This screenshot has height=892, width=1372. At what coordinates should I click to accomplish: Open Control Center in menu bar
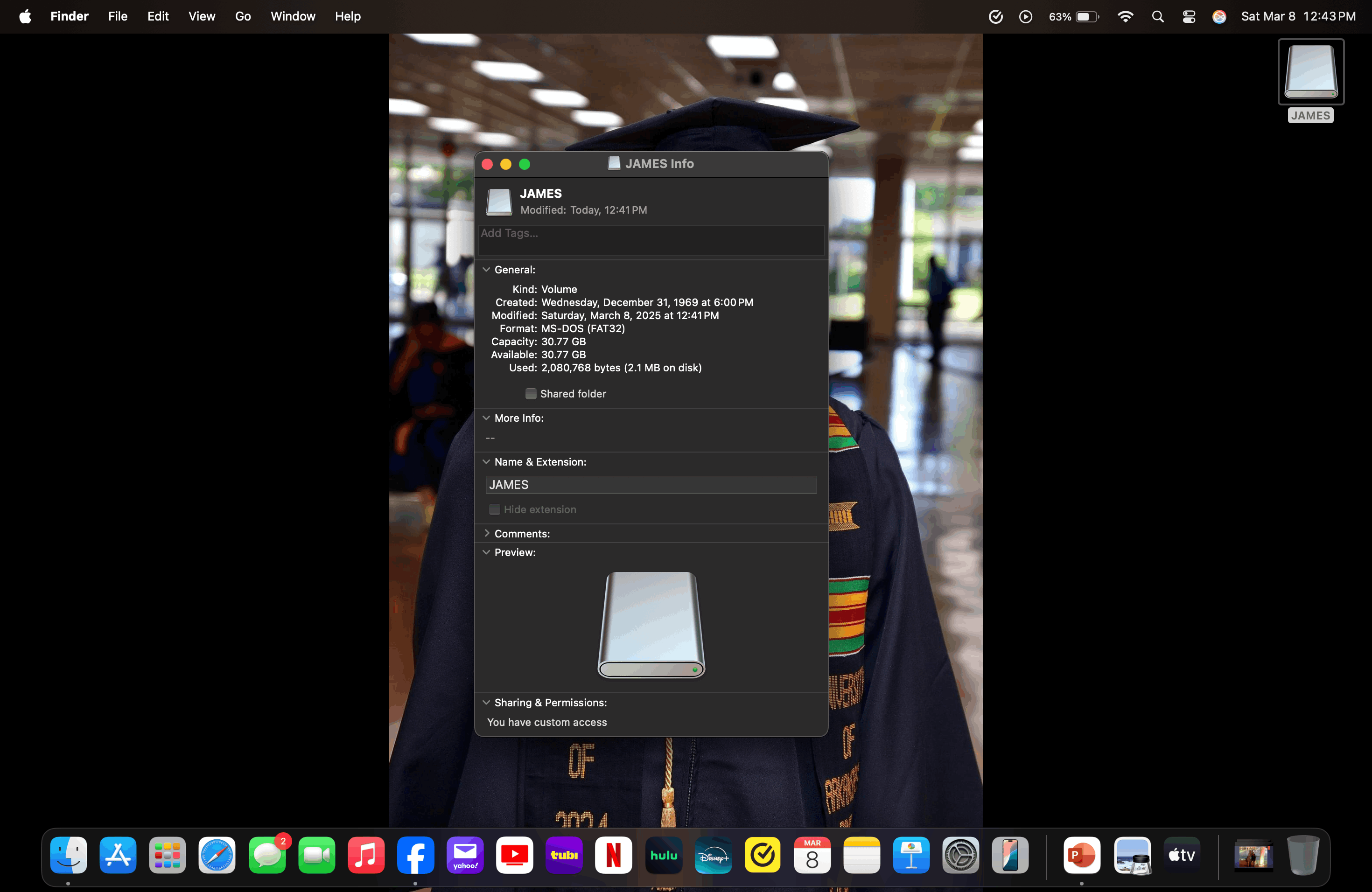[x=1189, y=17]
